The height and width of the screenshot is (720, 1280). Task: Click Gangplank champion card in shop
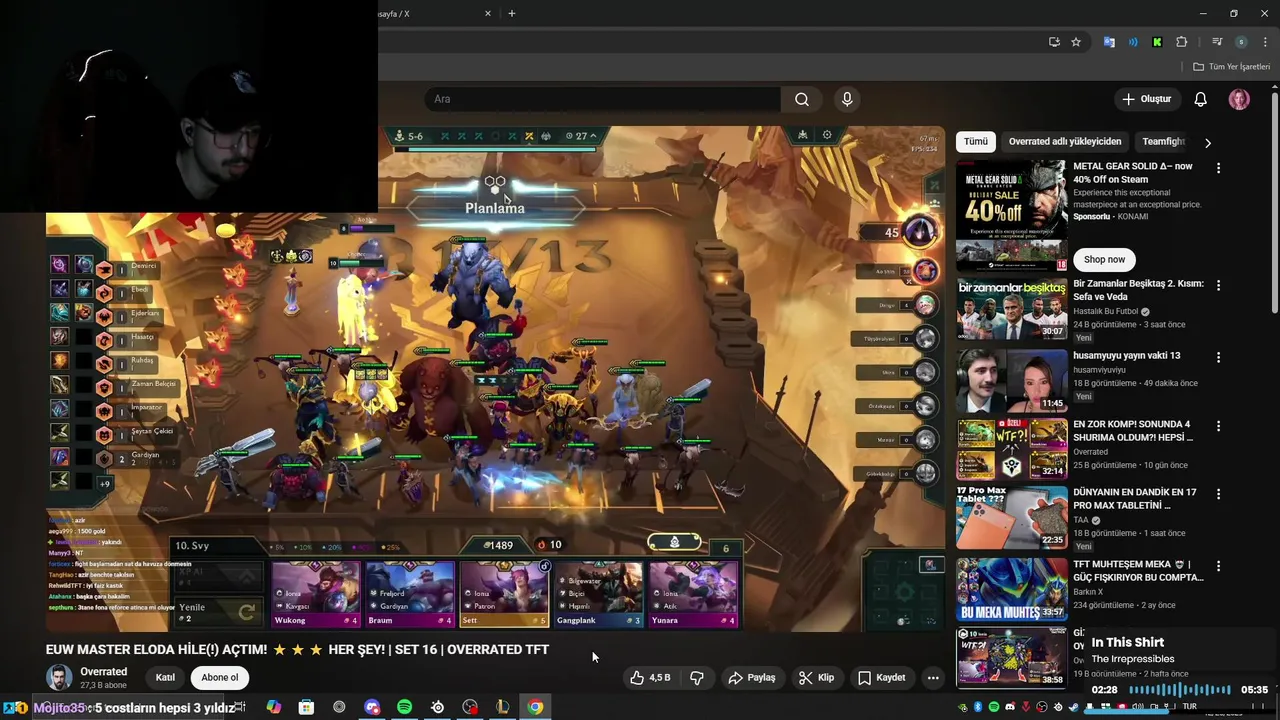click(x=598, y=594)
